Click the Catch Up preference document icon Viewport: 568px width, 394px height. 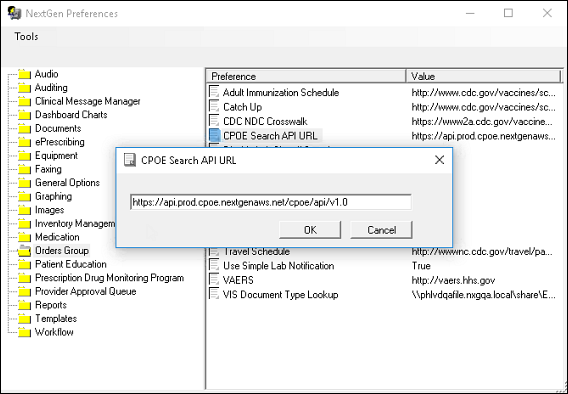tap(214, 107)
